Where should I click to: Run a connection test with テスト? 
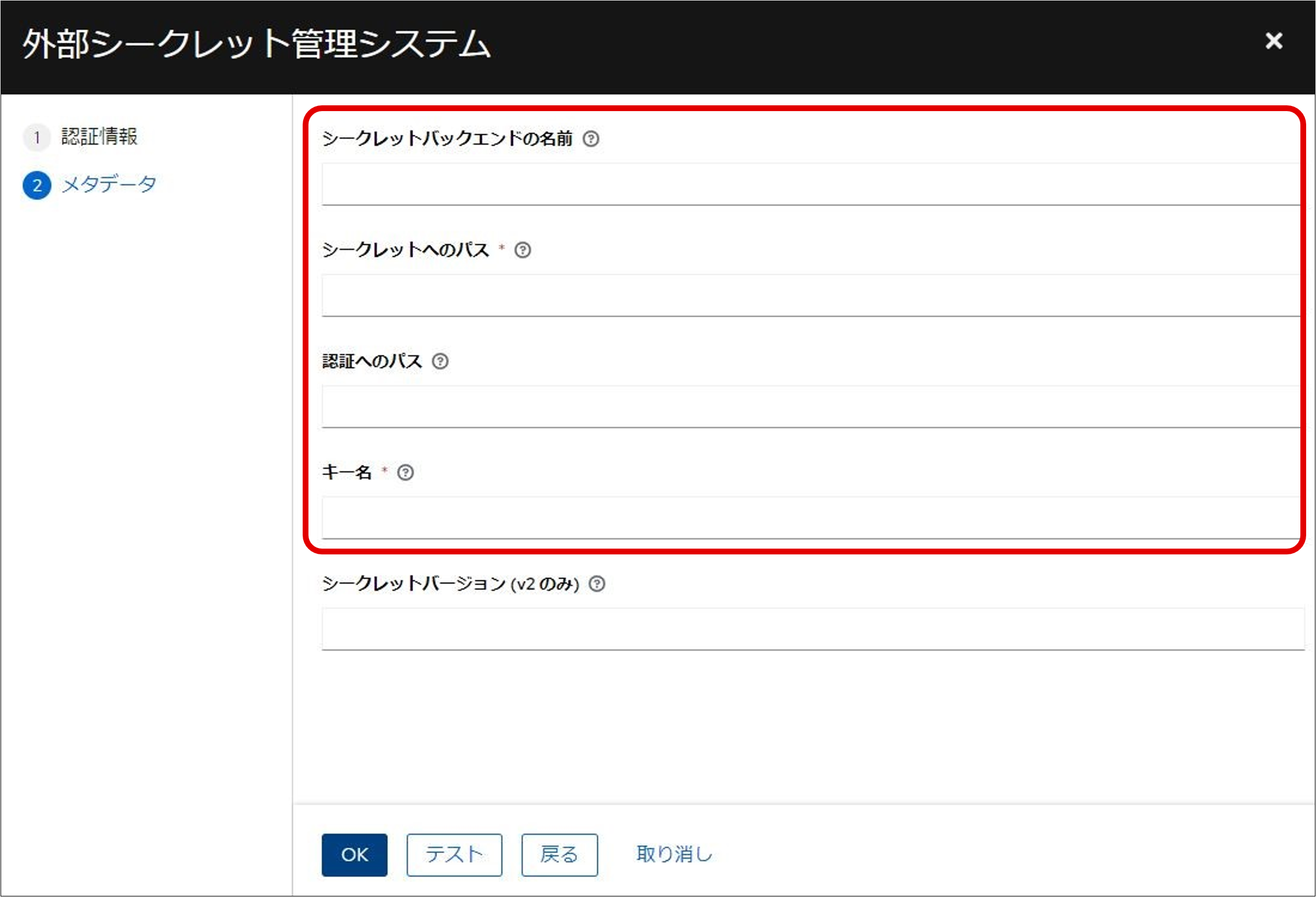[x=454, y=854]
